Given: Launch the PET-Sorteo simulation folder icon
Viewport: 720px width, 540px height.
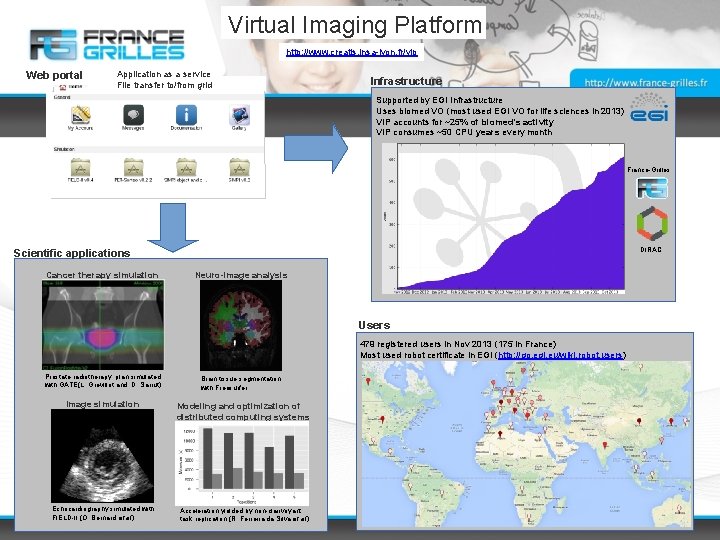Looking at the screenshot, I should [x=133, y=167].
